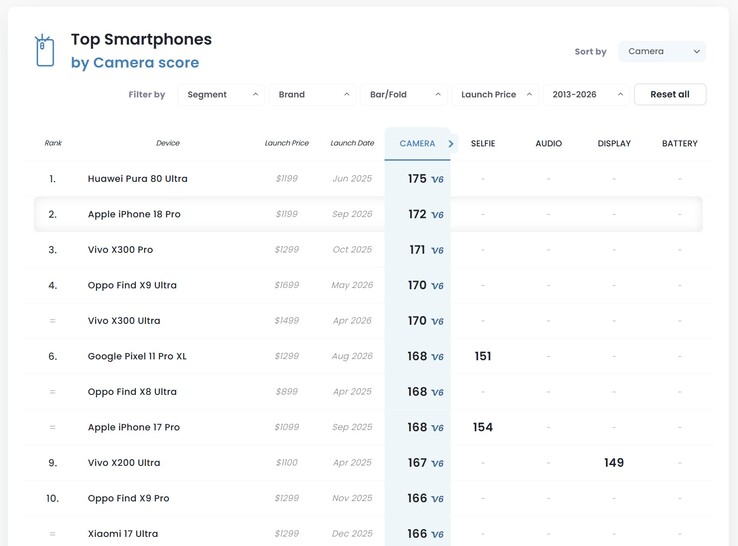Click the Launch Price column header

(287, 143)
